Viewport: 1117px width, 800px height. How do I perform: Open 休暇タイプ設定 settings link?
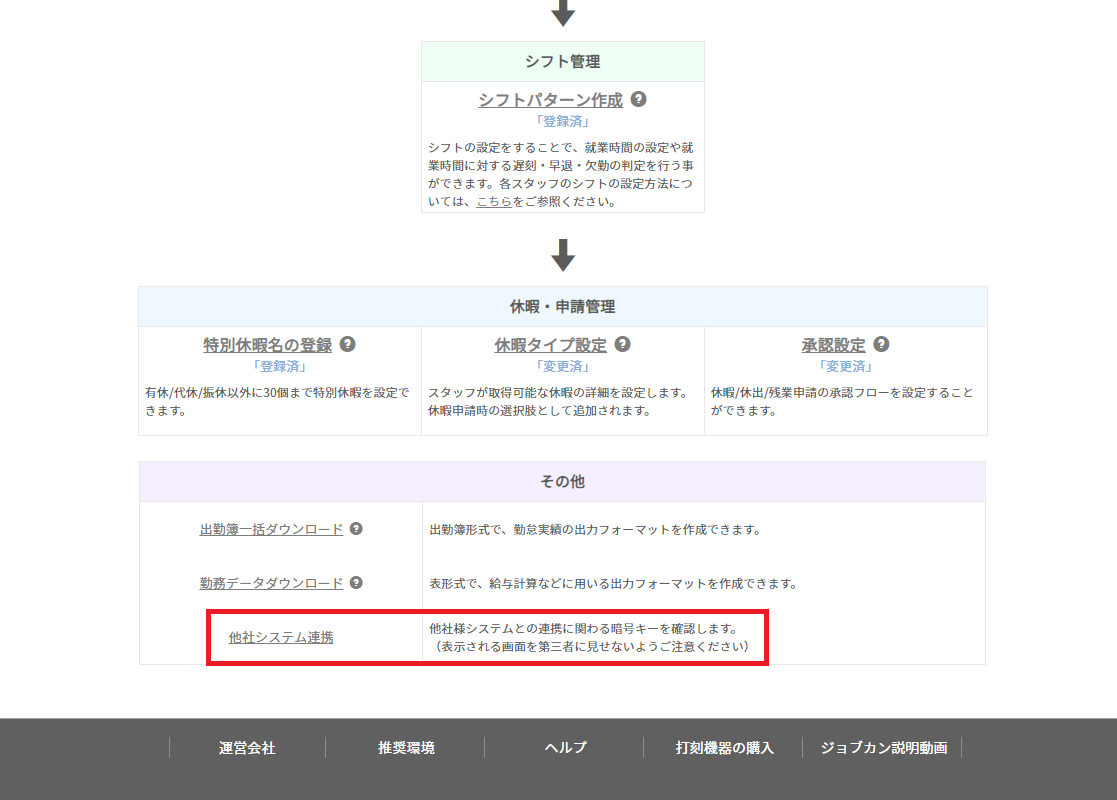tap(550, 345)
